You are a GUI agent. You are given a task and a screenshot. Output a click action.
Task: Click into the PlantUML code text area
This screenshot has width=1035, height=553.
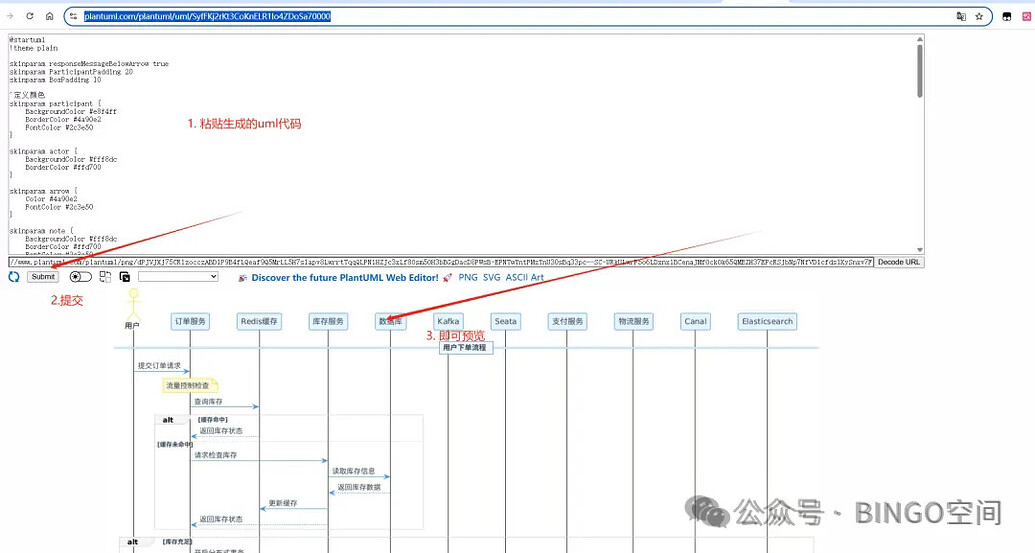(462, 144)
